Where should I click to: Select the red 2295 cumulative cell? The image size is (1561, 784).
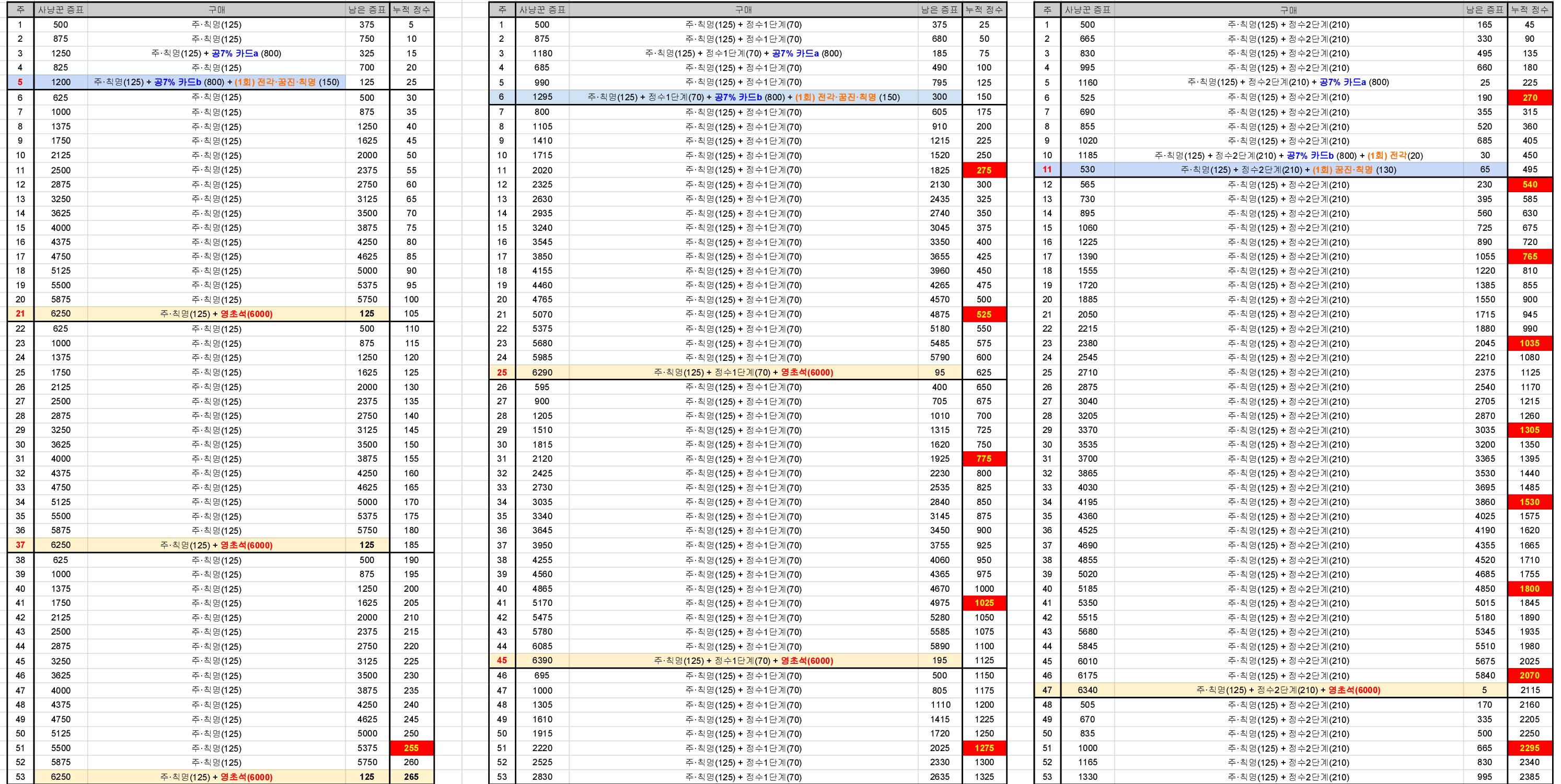click(x=1529, y=747)
